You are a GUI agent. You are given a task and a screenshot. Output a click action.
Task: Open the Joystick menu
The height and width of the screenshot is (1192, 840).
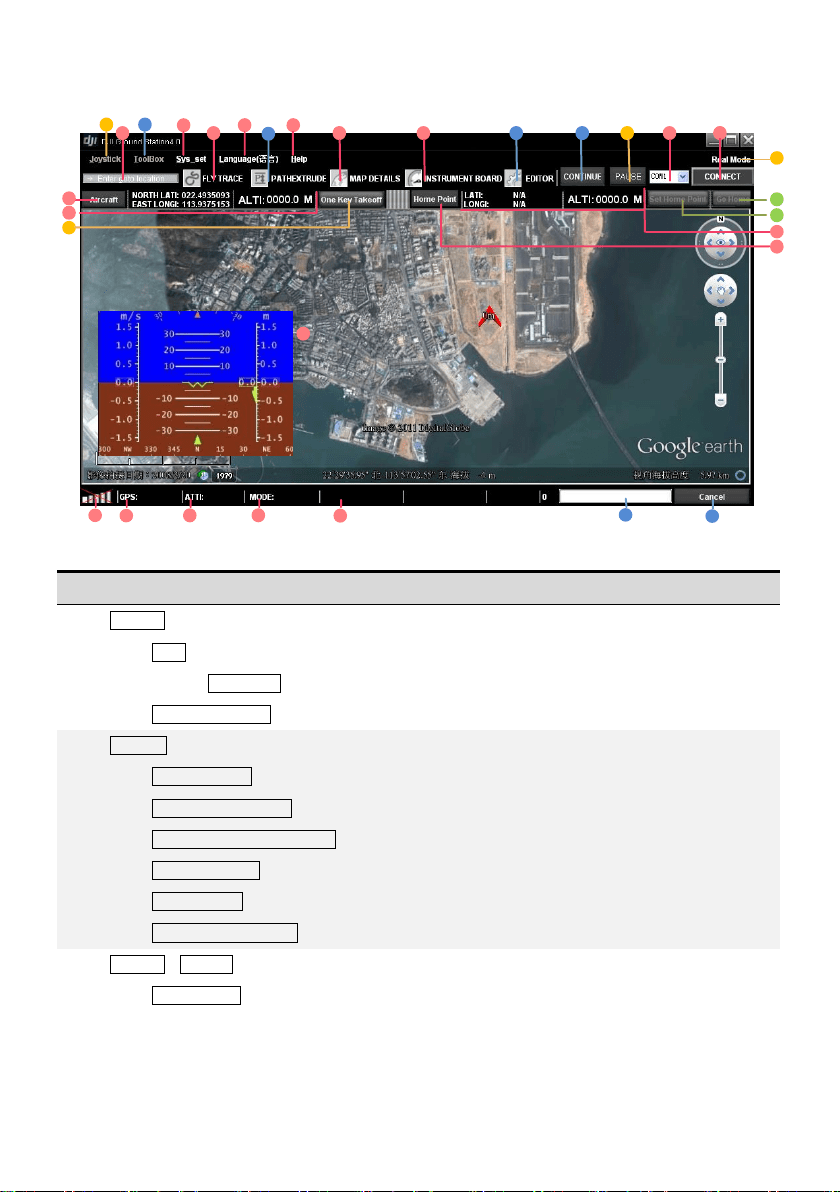[x=105, y=159]
